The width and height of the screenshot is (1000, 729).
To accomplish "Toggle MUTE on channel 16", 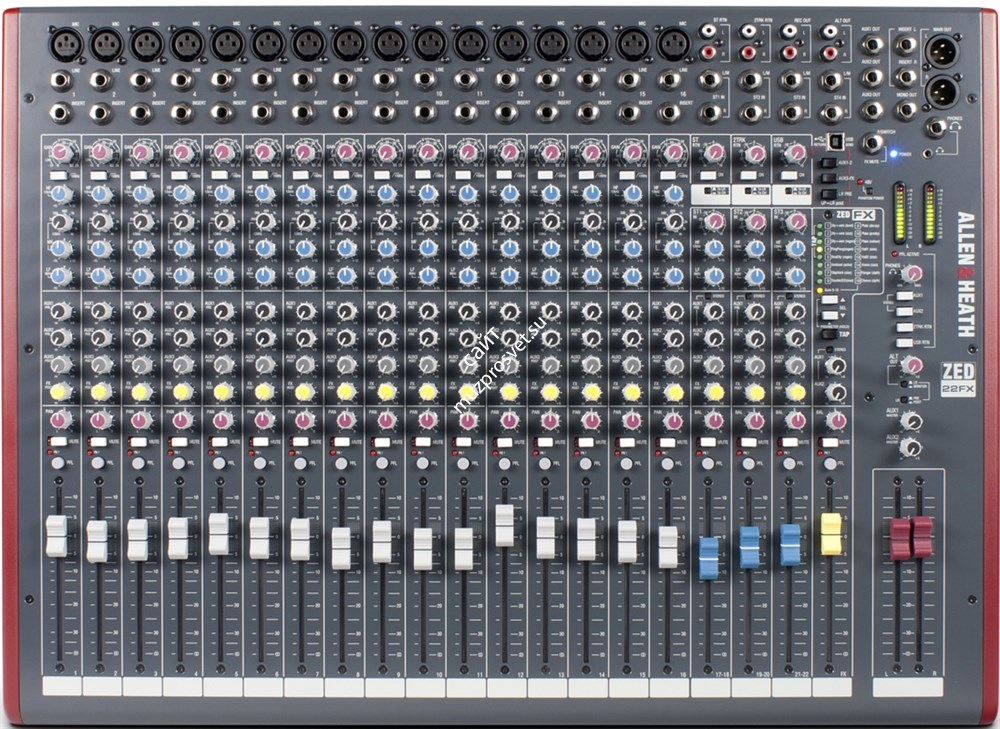I will tap(667, 442).
